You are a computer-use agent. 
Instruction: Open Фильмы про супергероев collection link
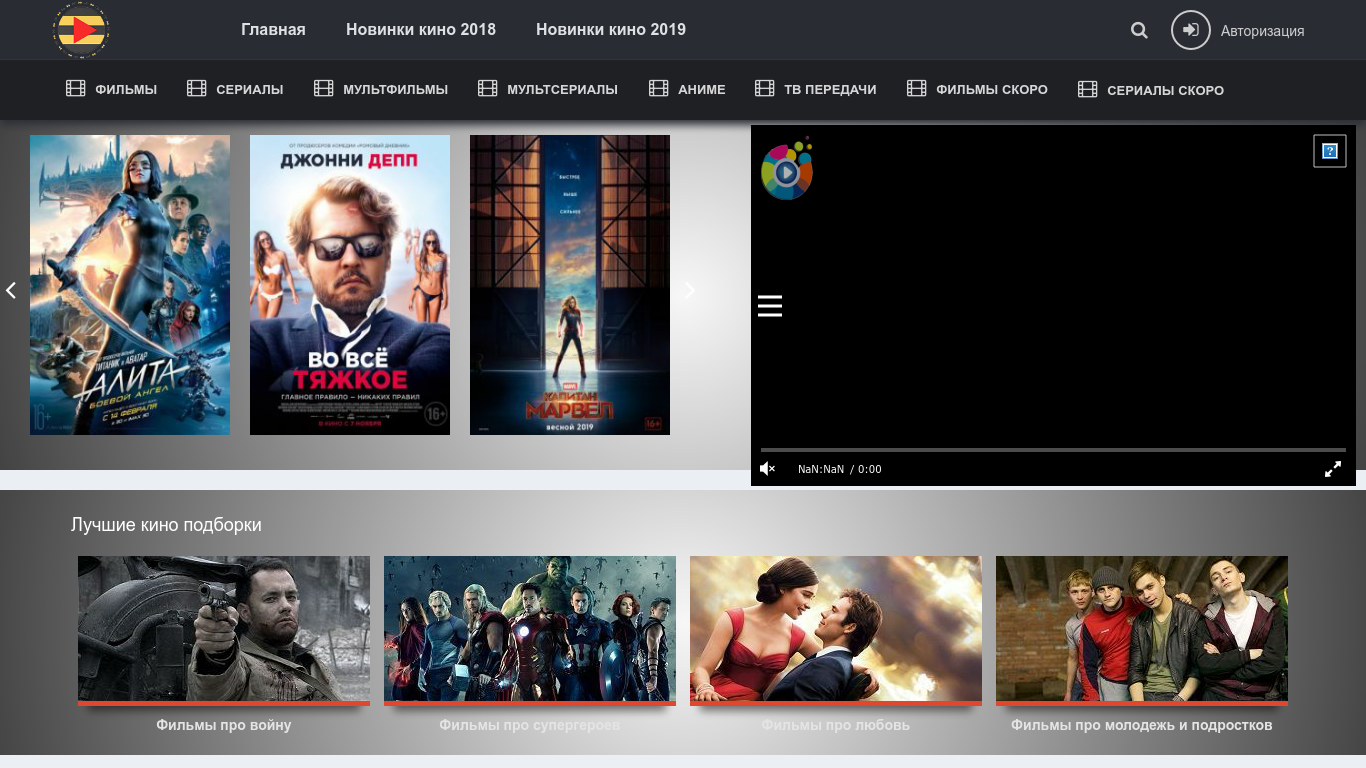530,725
